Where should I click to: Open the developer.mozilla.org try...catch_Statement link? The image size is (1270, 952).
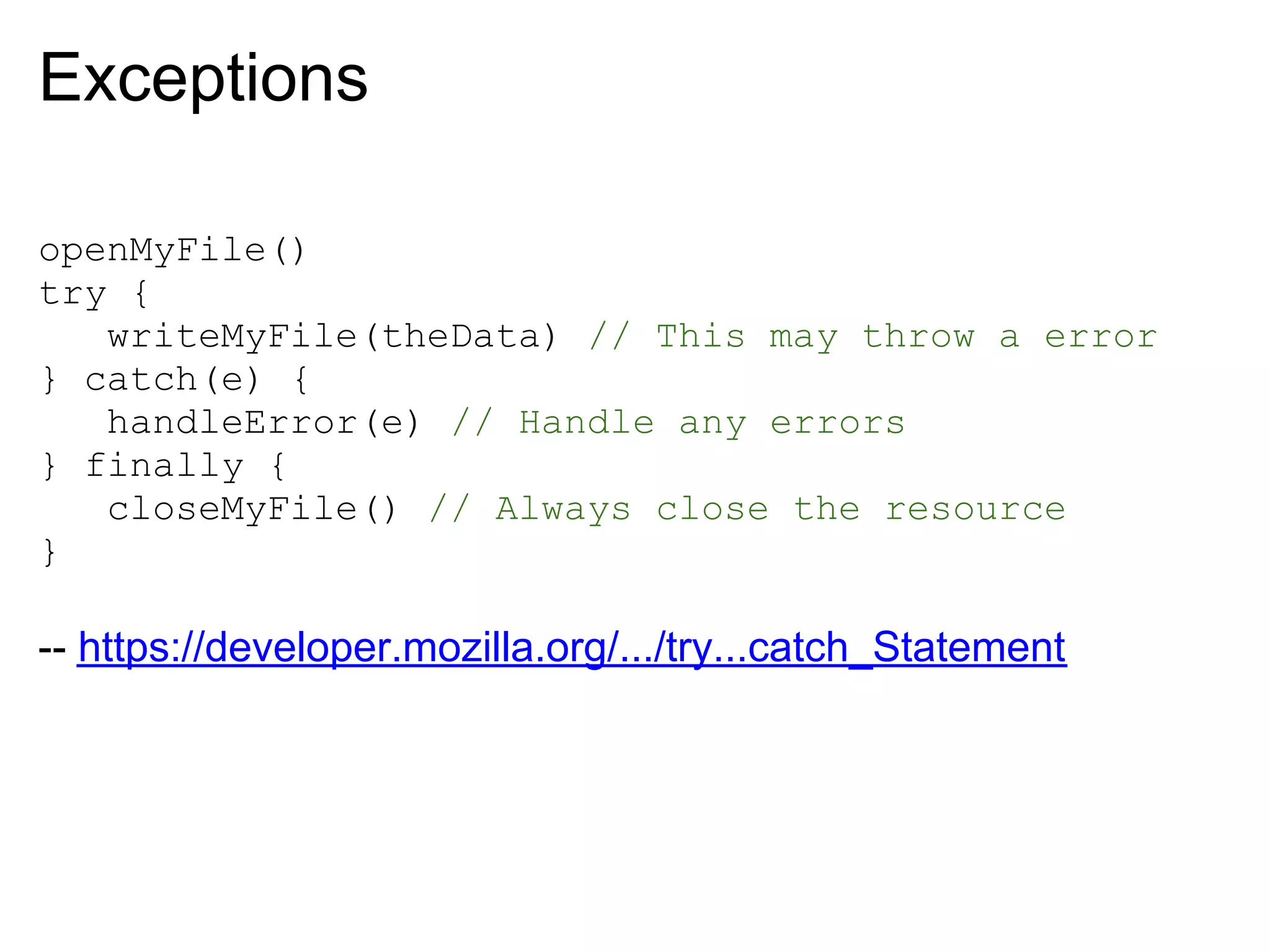coord(572,648)
